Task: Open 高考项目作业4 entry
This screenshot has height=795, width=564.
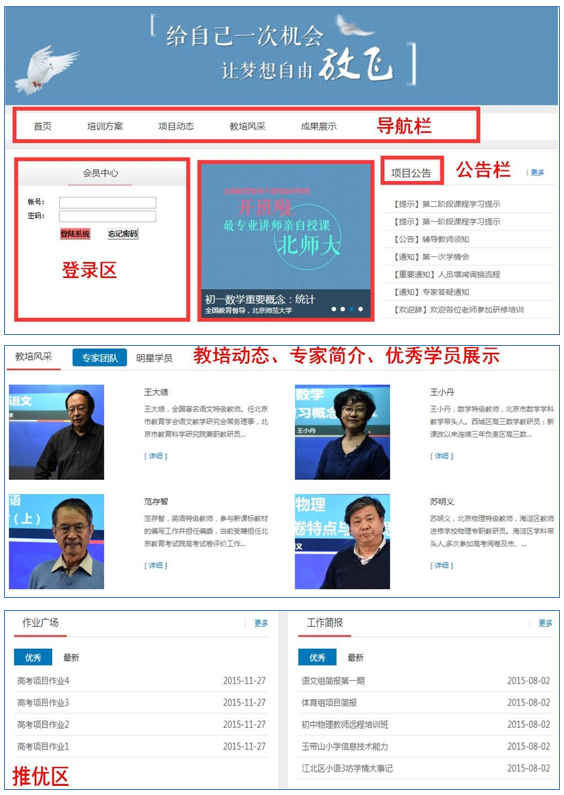Action: tap(43, 681)
